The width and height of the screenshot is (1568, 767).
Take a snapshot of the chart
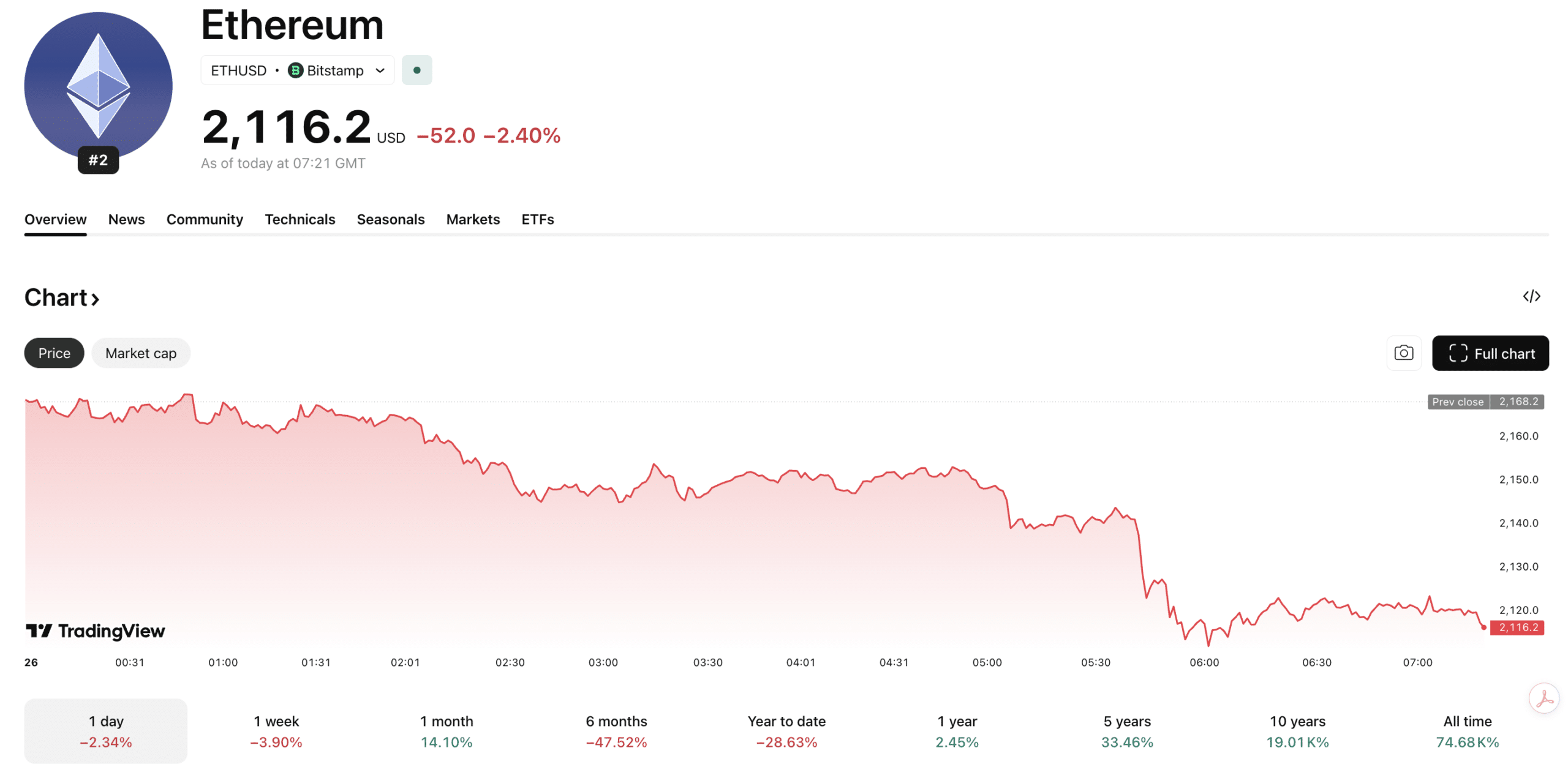pyautogui.click(x=1404, y=353)
